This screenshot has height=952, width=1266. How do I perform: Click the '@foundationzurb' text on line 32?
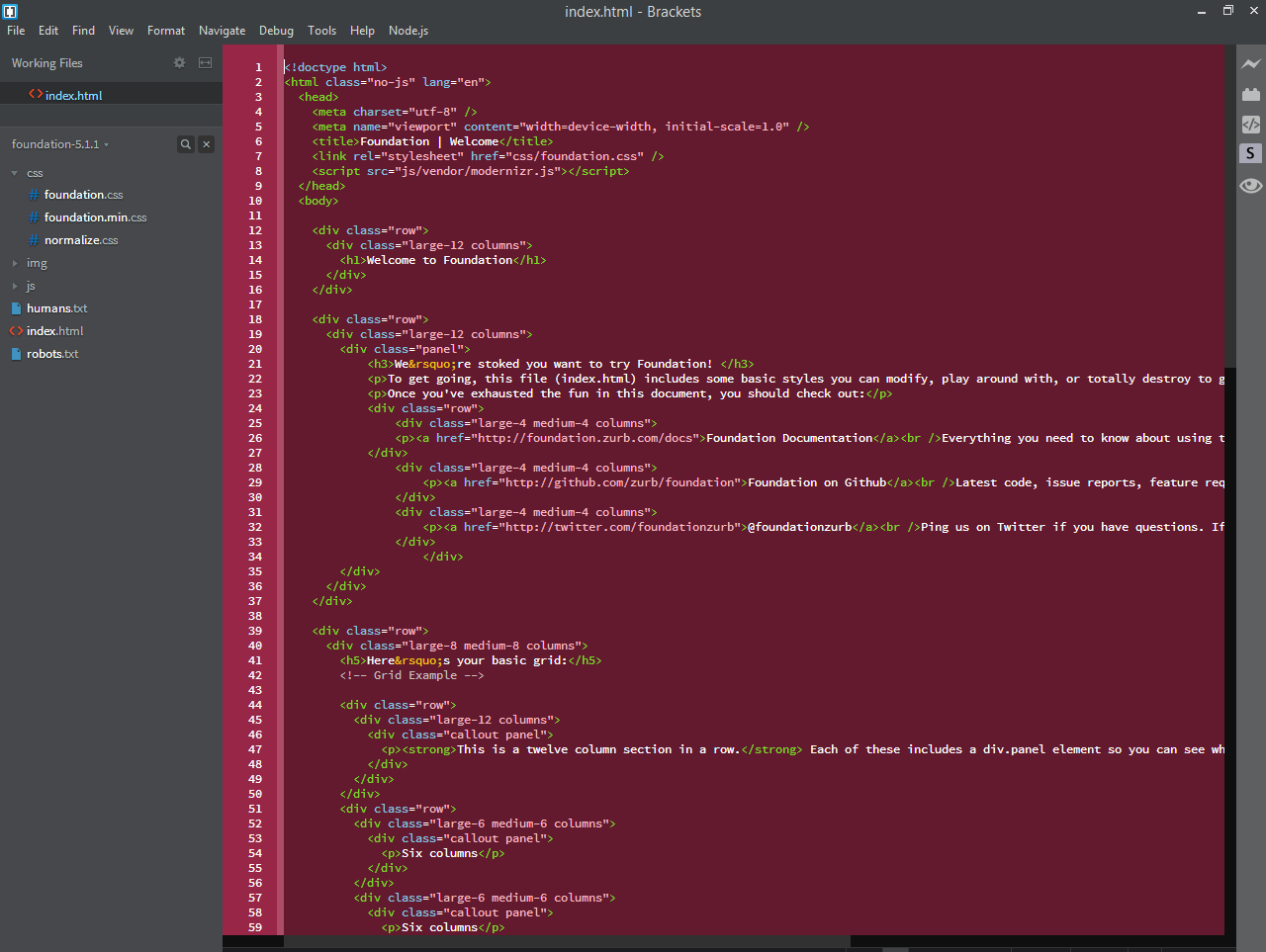coord(799,527)
